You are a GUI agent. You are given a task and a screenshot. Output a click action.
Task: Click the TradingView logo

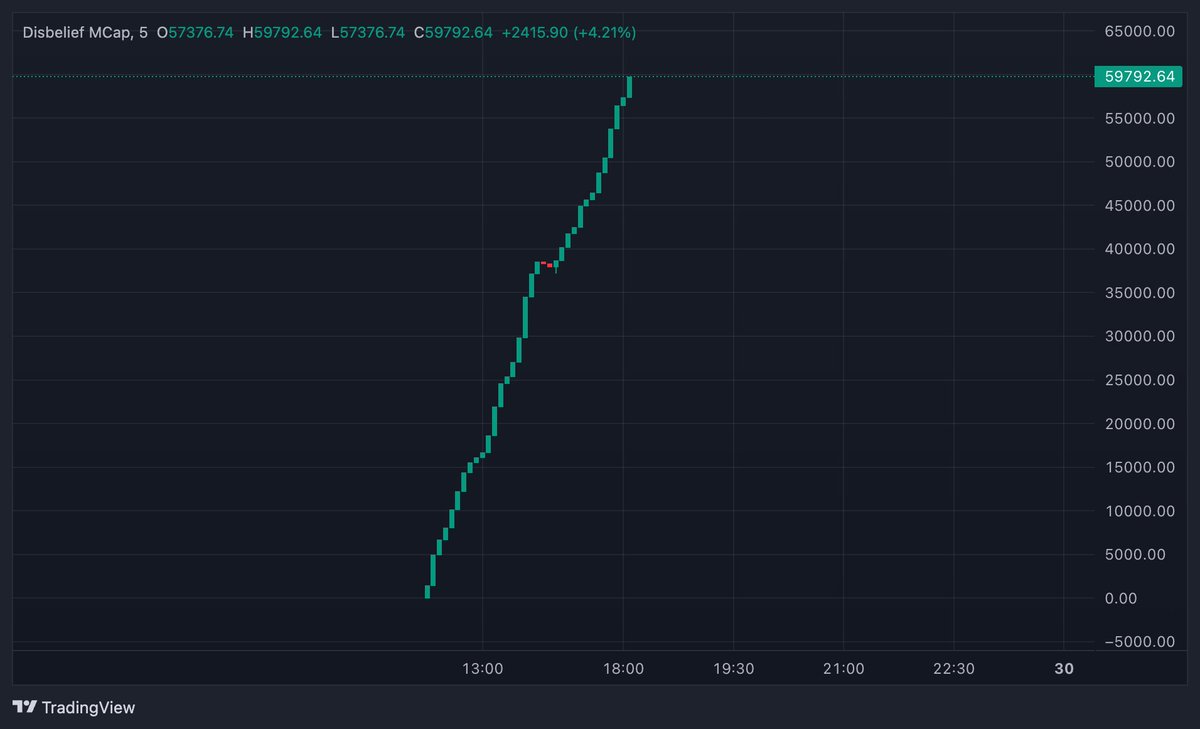[x=74, y=707]
